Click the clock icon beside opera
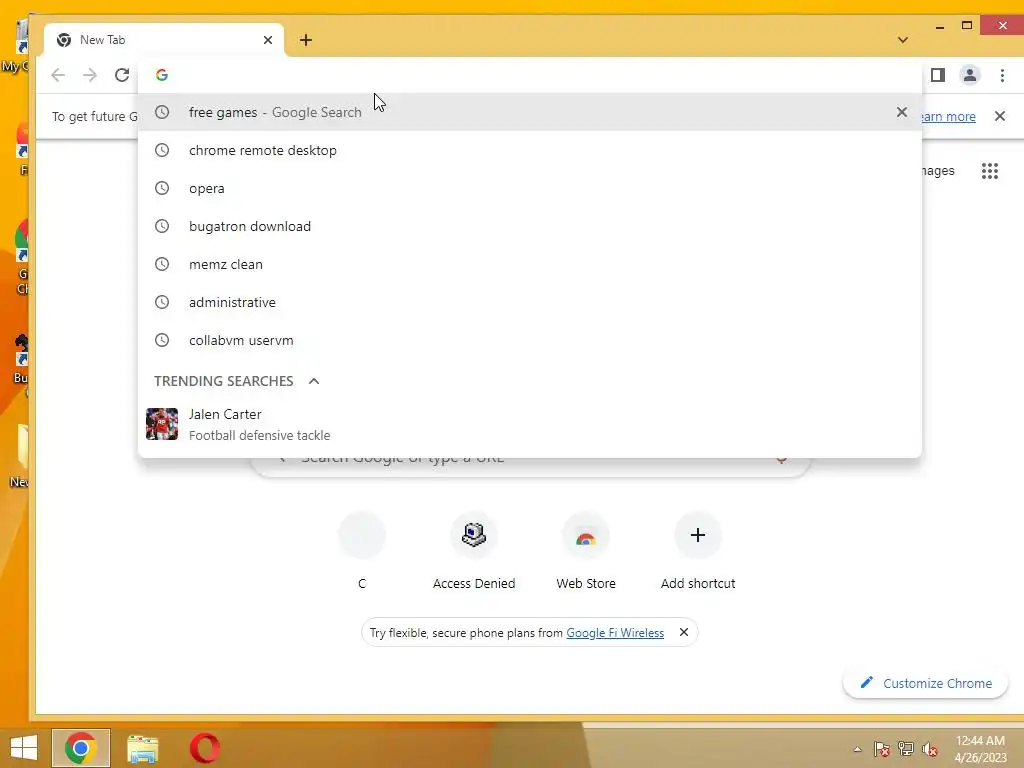Viewport: 1024px width, 768px height. pyautogui.click(x=162, y=188)
